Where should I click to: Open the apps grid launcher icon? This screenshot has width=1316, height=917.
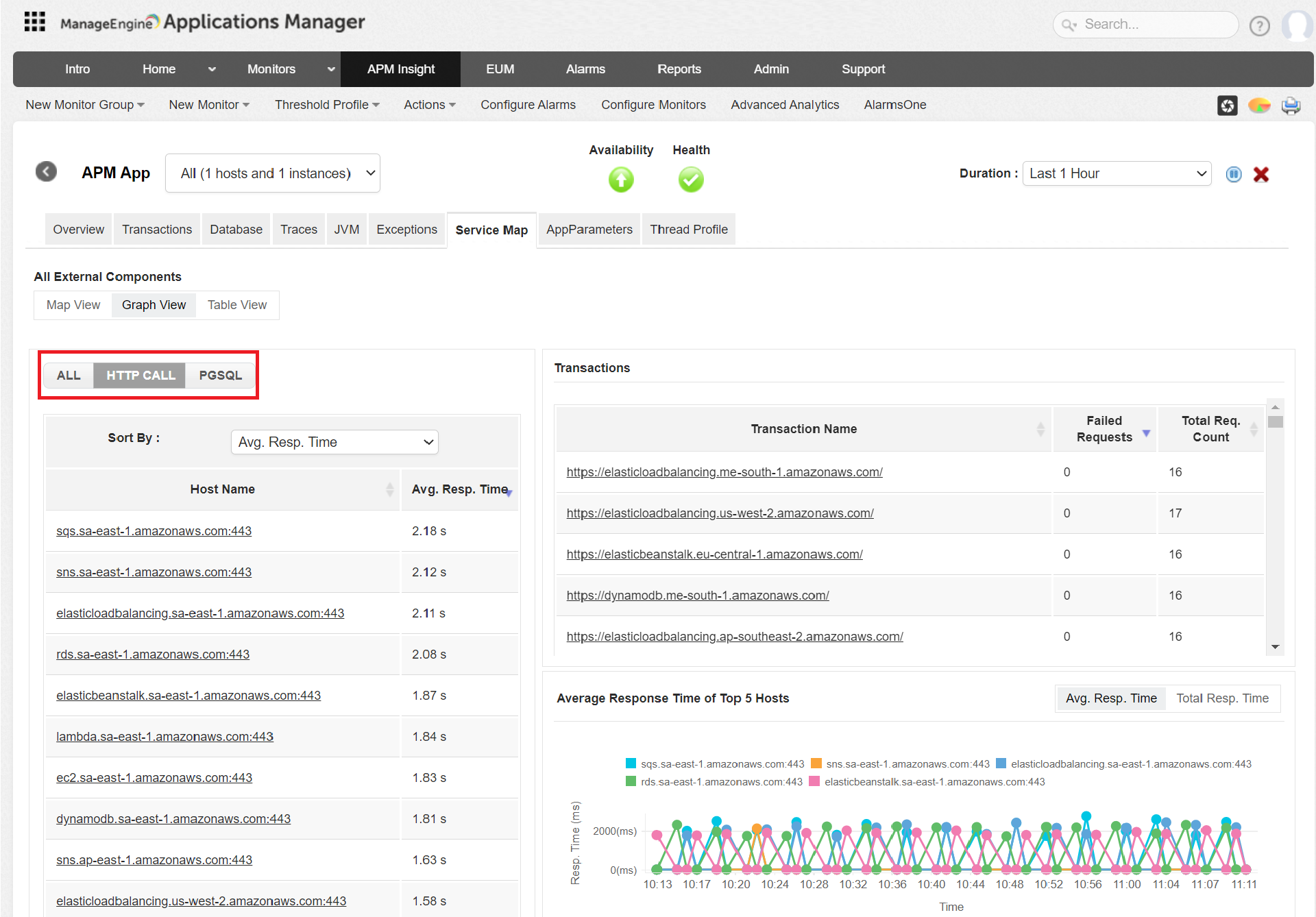tap(34, 22)
